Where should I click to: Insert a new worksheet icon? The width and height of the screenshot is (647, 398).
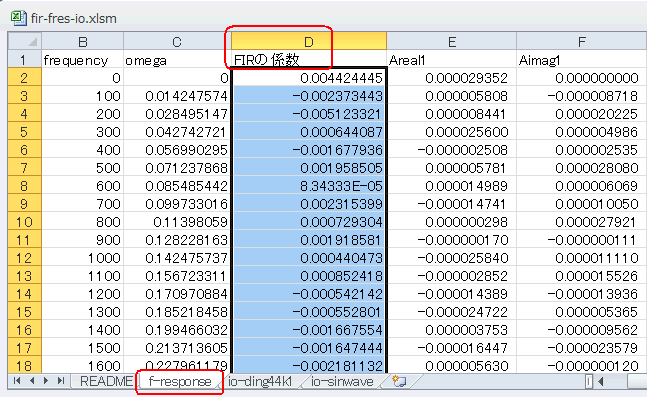tap(399, 381)
